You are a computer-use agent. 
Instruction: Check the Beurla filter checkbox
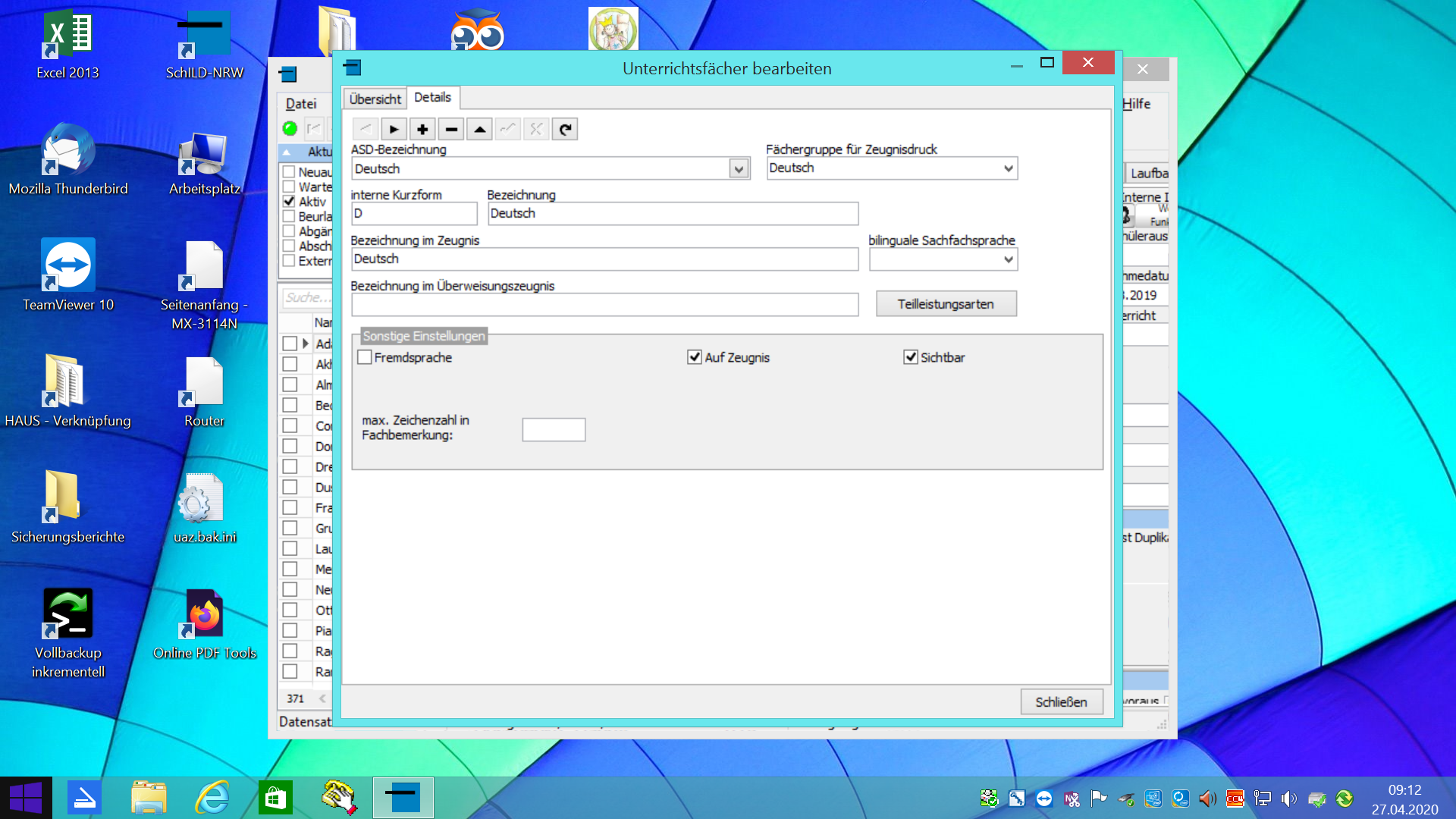click(289, 216)
